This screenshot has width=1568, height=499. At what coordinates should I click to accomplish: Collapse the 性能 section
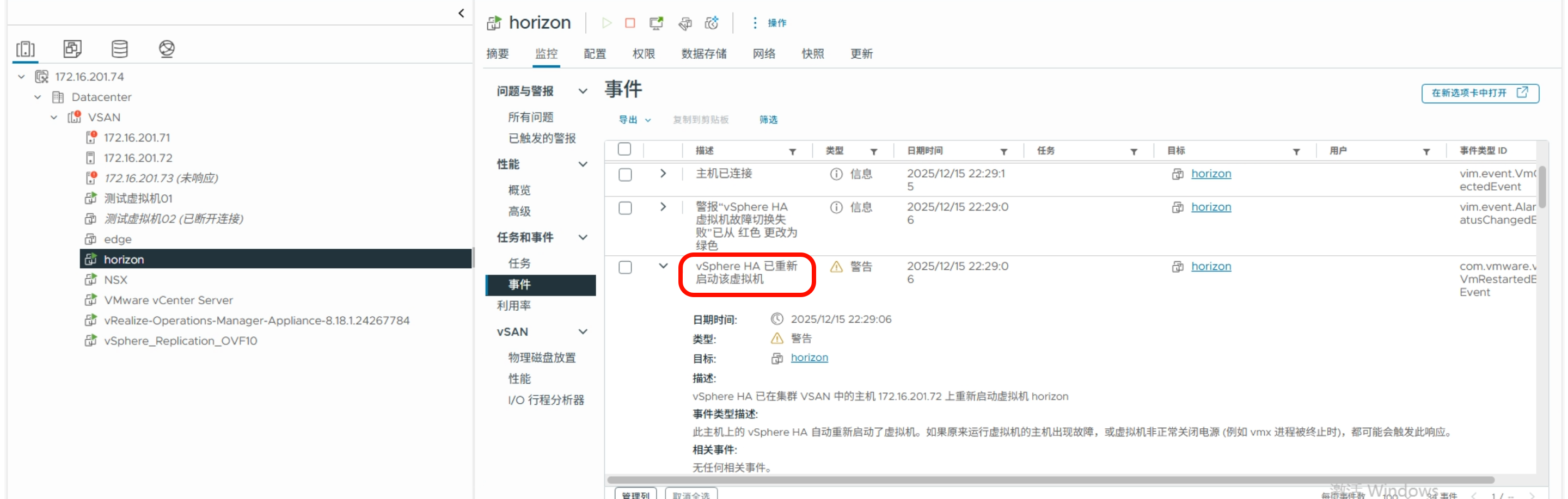583,164
